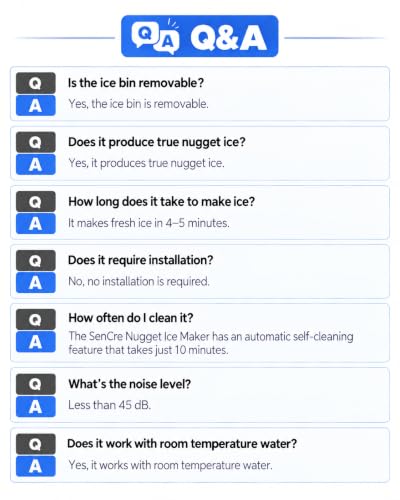
Task: Click the Q&A speech bubble icon in header
Action: (x=156, y=37)
